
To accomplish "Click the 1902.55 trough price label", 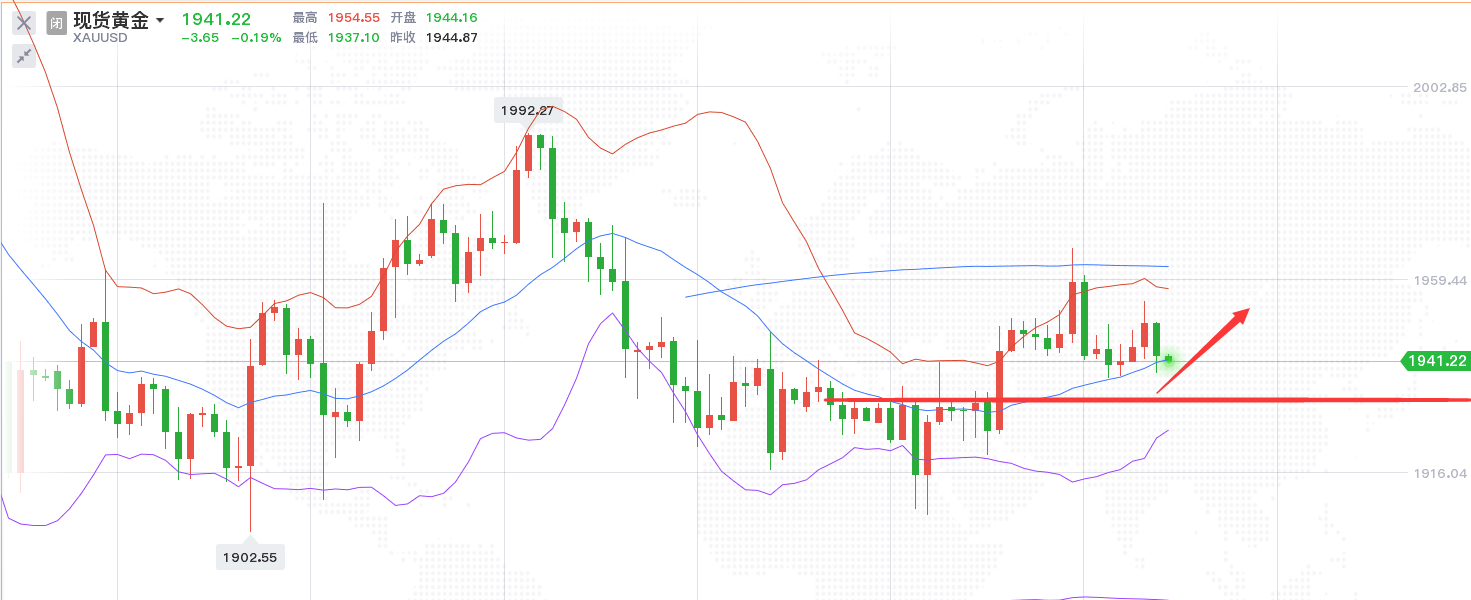I will (250, 557).
